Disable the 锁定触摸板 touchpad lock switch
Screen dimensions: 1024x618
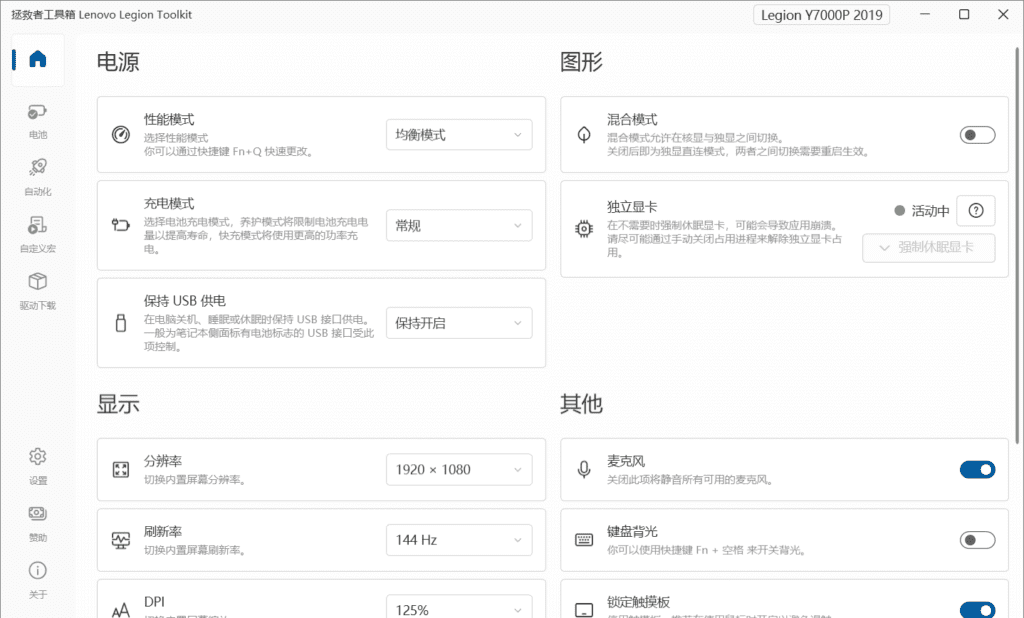point(977,609)
